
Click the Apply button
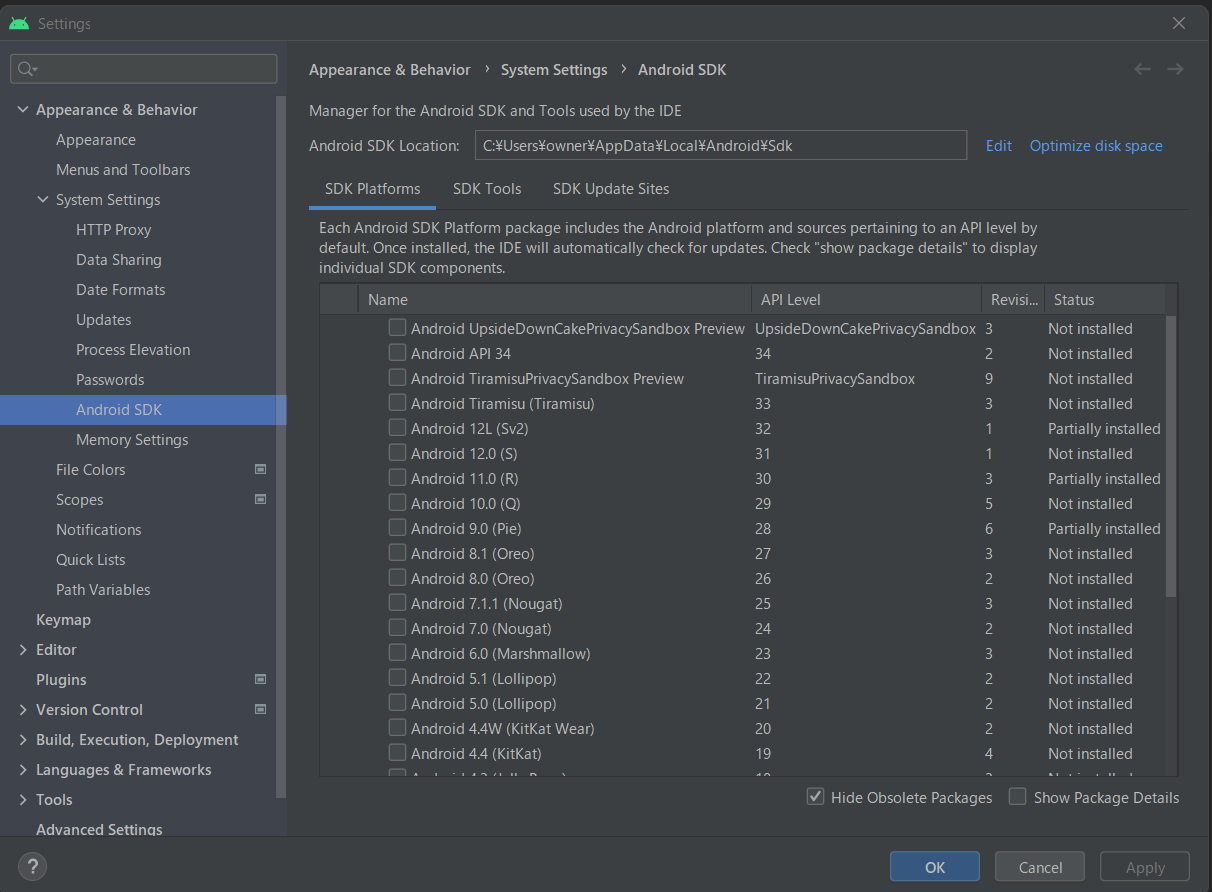pos(1145,867)
